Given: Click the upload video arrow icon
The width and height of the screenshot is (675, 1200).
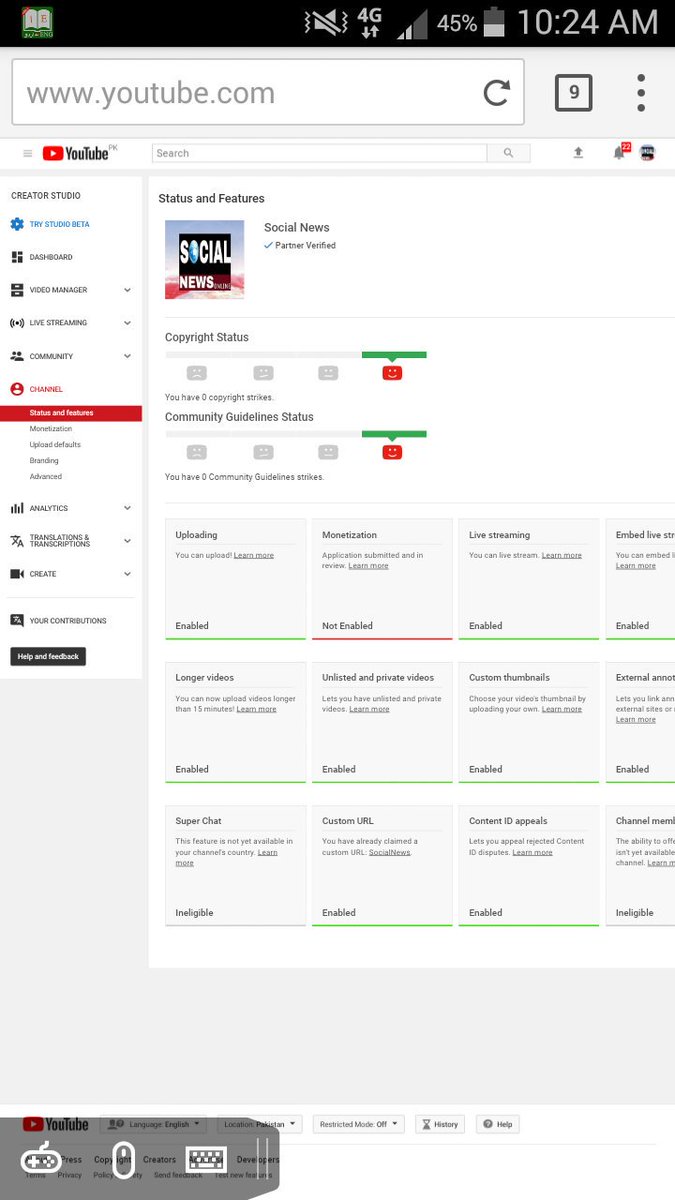Looking at the screenshot, I should coord(578,153).
